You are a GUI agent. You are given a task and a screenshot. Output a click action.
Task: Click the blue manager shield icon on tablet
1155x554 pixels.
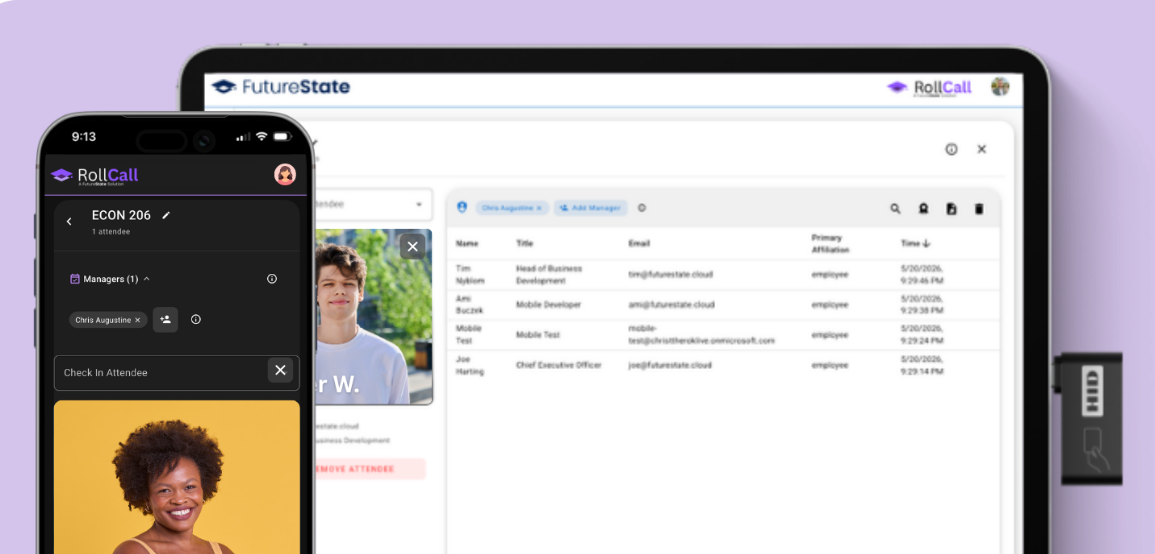tap(462, 208)
